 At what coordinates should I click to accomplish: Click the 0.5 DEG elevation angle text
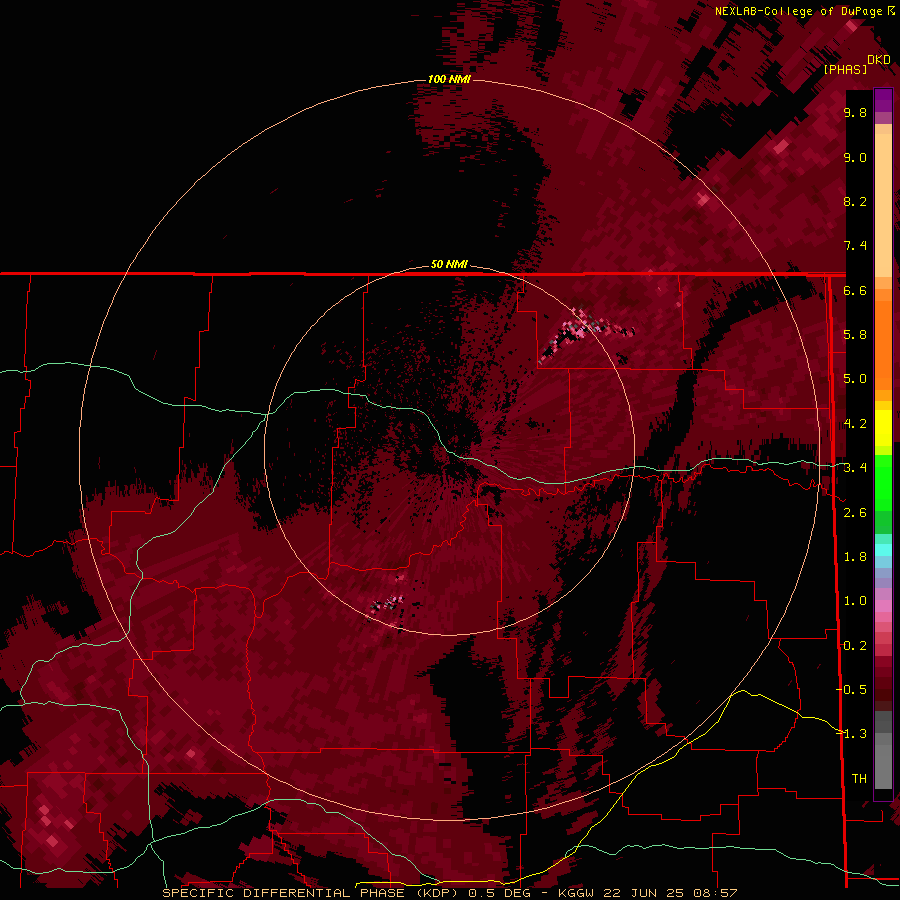coord(501,893)
